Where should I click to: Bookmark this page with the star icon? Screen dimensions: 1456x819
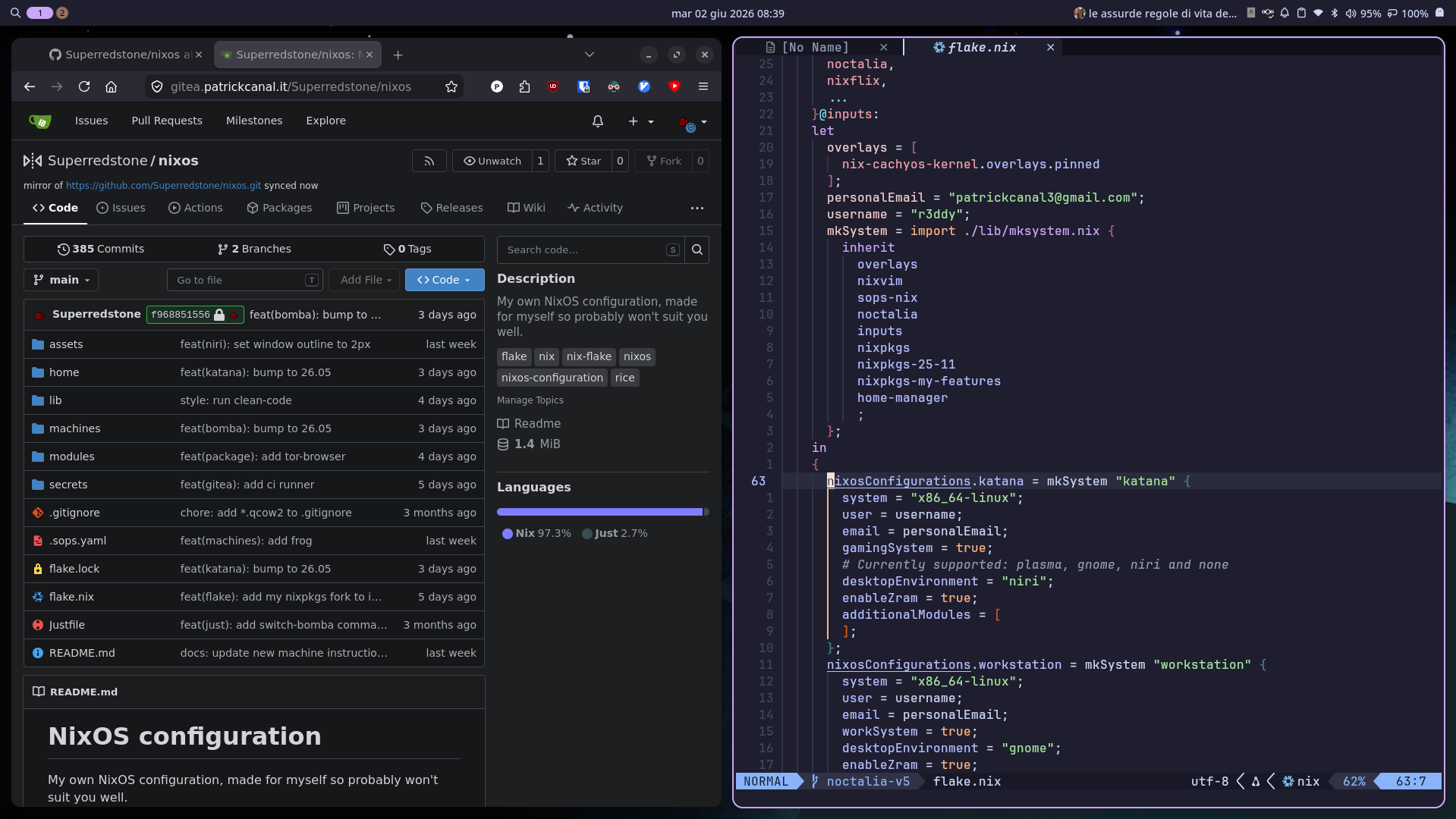pyautogui.click(x=451, y=87)
